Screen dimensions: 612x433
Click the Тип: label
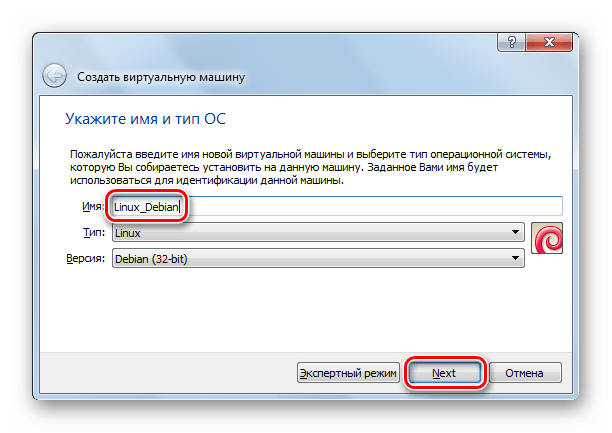[94, 232]
